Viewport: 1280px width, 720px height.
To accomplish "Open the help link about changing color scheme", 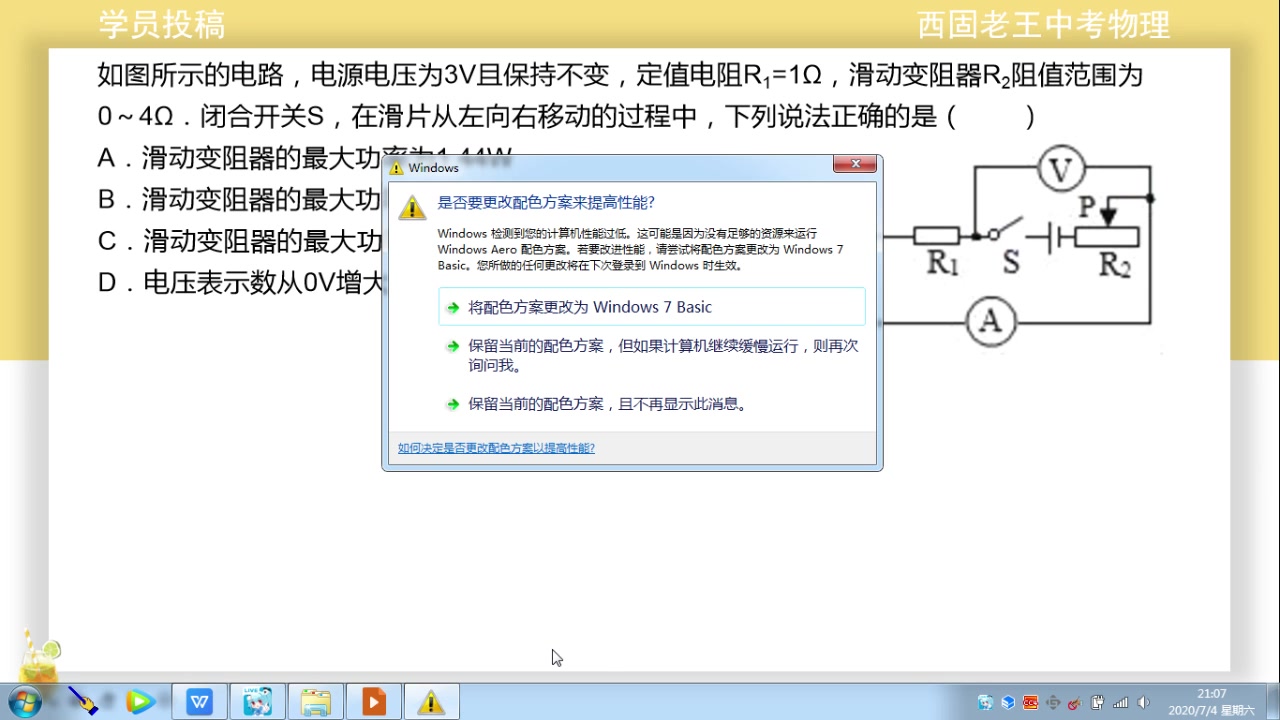I will click(496, 448).
